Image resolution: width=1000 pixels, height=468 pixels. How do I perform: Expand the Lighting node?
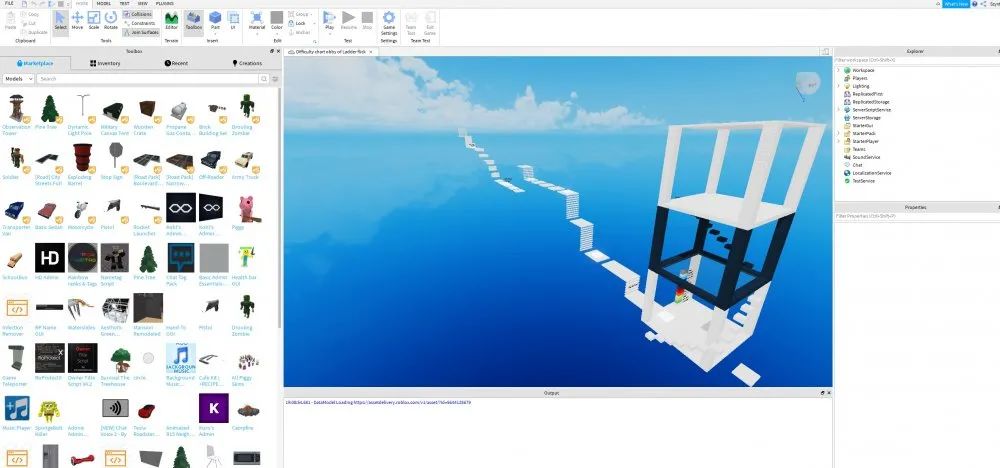[839, 86]
